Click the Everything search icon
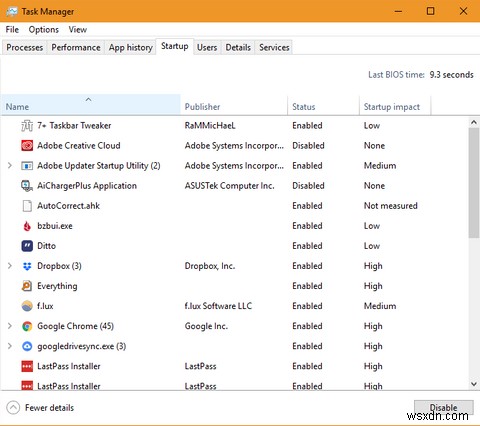 pos(27,286)
